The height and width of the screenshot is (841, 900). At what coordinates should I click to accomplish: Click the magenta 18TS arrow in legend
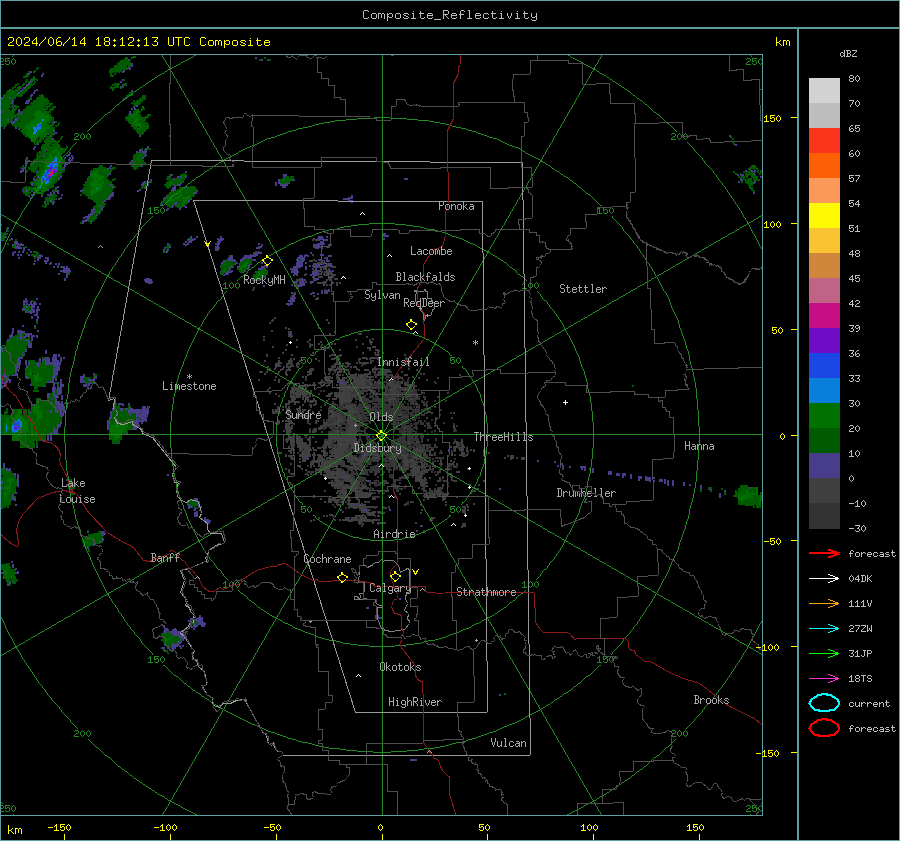pyautogui.click(x=824, y=679)
